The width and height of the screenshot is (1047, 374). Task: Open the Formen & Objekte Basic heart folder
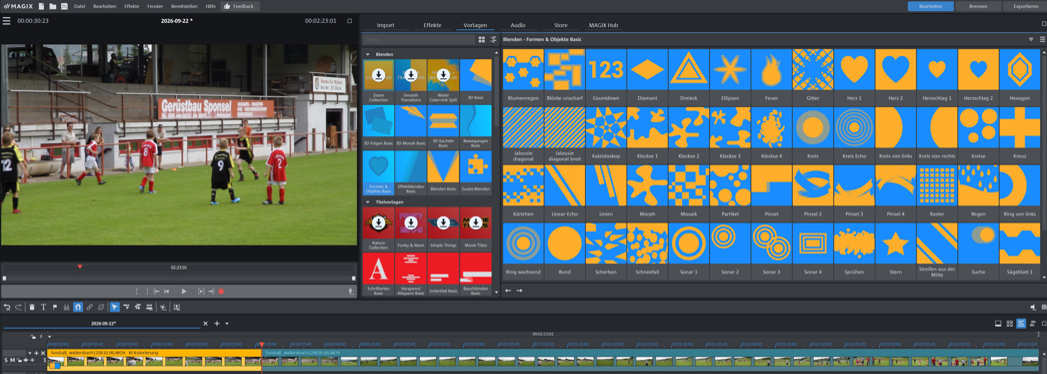379,171
